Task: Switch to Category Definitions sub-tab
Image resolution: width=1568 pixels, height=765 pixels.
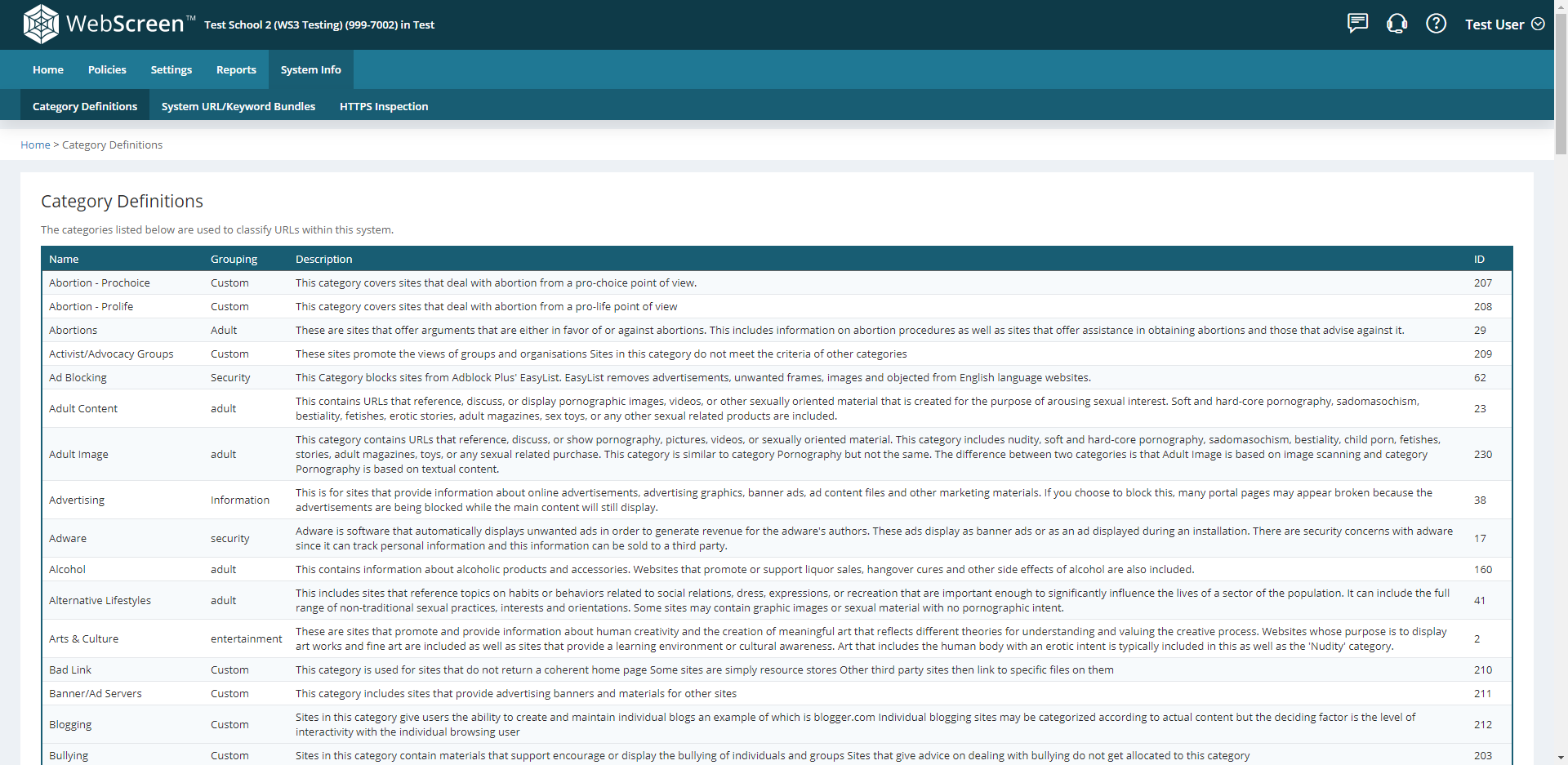Action: [85, 107]
